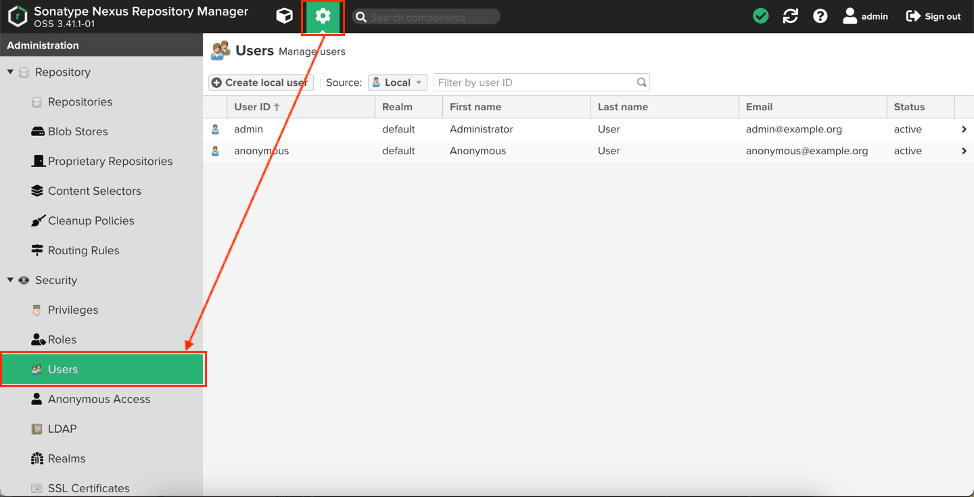Click the Content Selectors layers icon
This screenshot has height=497, width=974.
coord(37,191)
